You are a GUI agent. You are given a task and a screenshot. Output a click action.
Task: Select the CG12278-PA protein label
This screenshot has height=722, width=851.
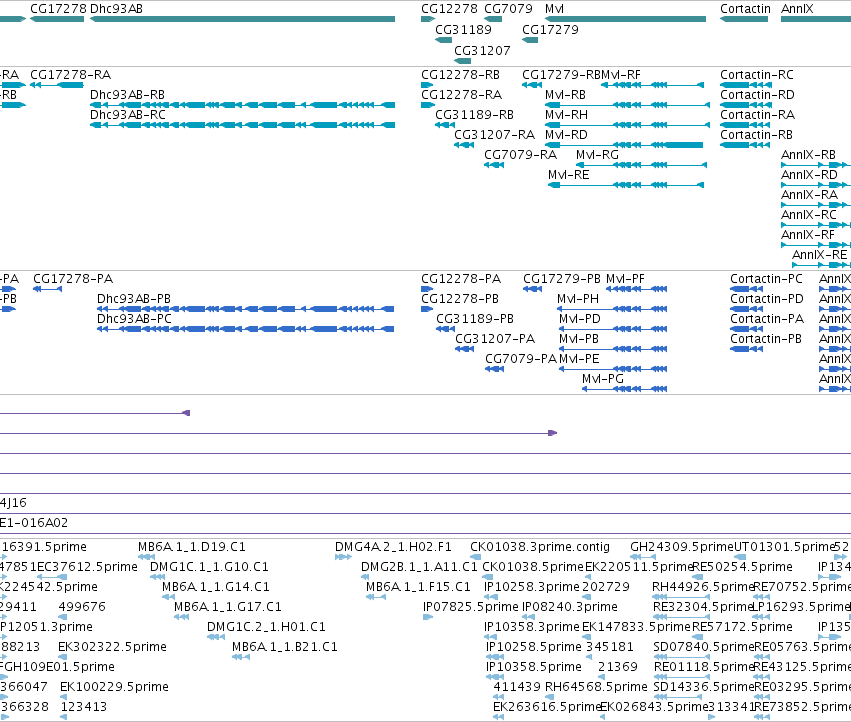(461, 279)
